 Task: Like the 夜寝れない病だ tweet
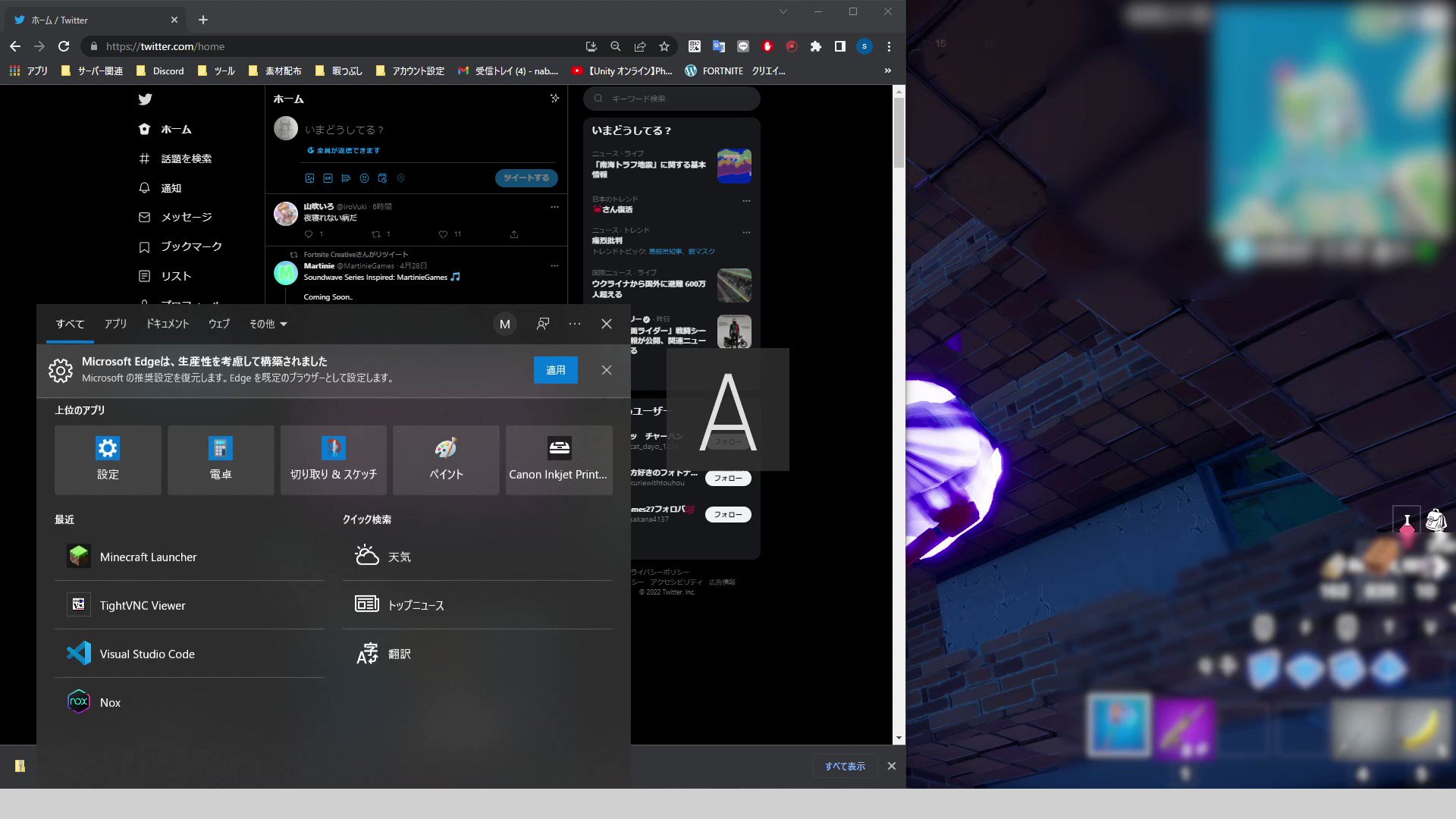tap(443, 234)
